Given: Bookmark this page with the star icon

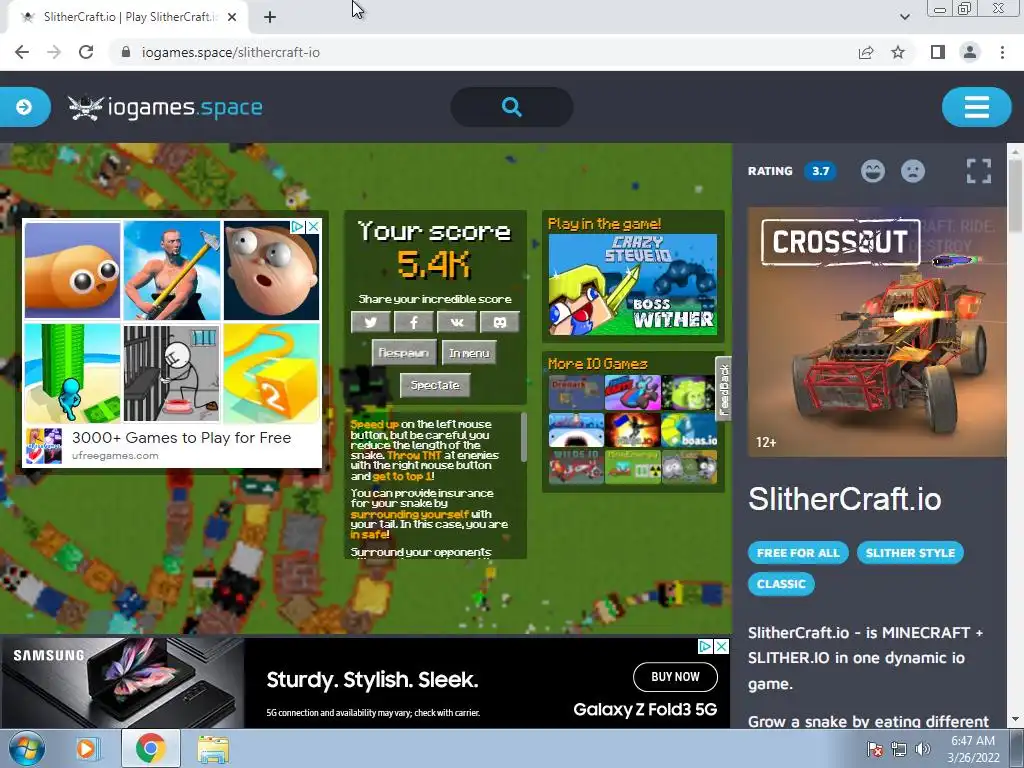Looking at the screenshot, I should 898,52.
